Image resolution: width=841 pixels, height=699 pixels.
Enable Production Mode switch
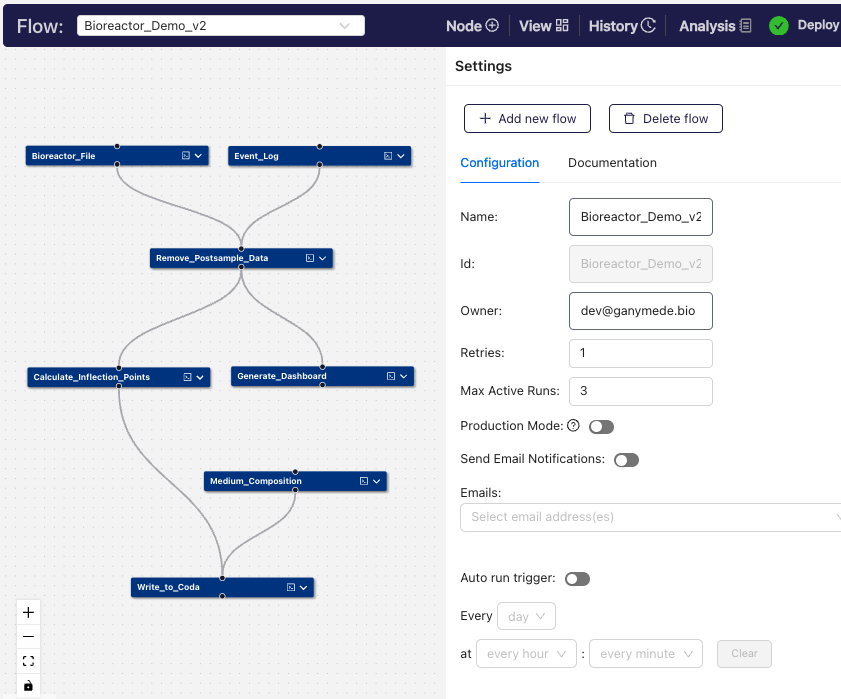click(601, 427)
